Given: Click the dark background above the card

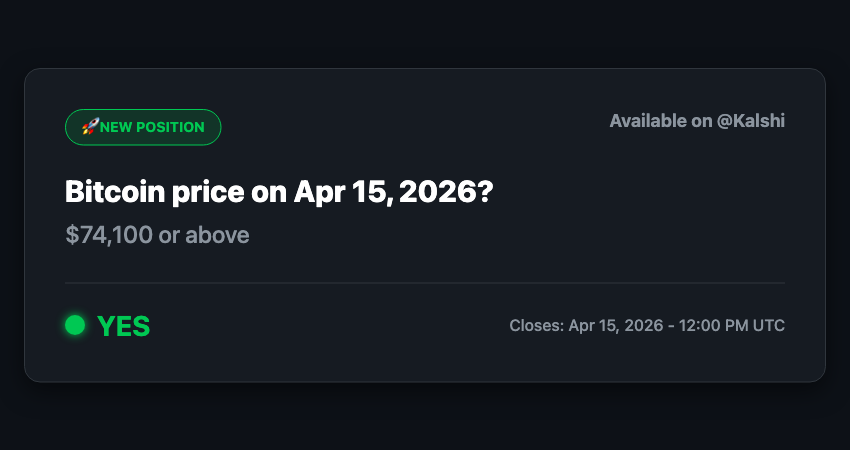Looking at the screenshot, I should click(x=425, y=32).
